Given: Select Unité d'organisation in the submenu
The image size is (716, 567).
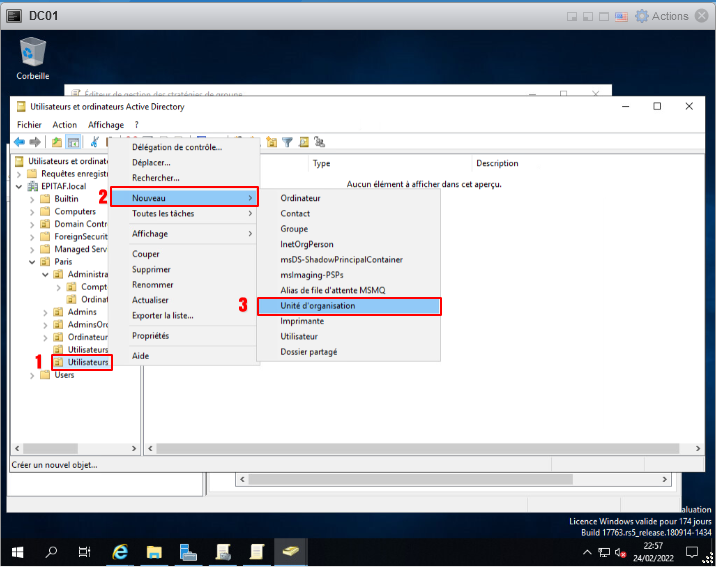Looking at the screenshot, I should point(349,306).
